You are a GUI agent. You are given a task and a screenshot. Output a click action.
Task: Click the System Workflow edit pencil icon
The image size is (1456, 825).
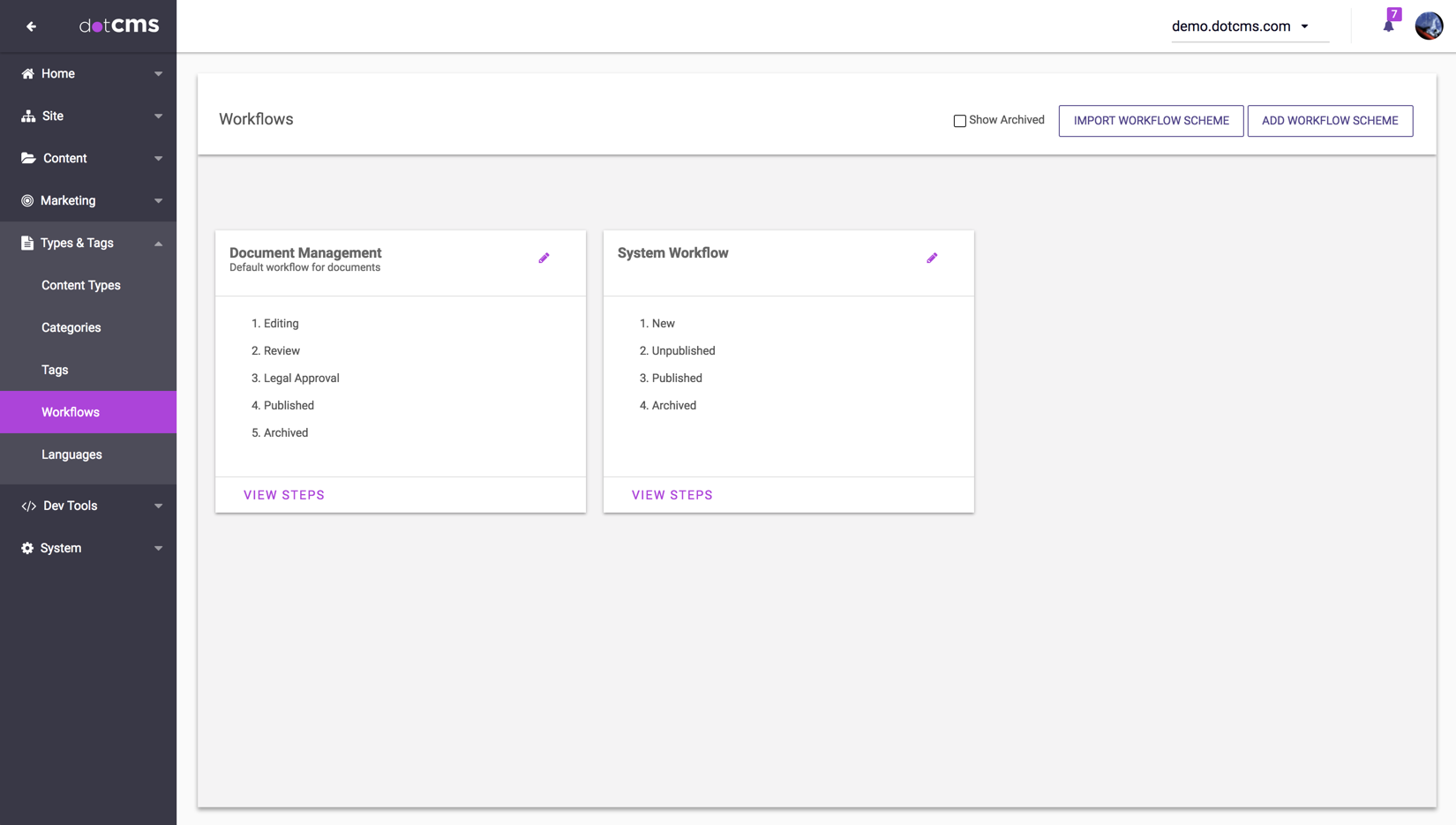pos(932,259)
